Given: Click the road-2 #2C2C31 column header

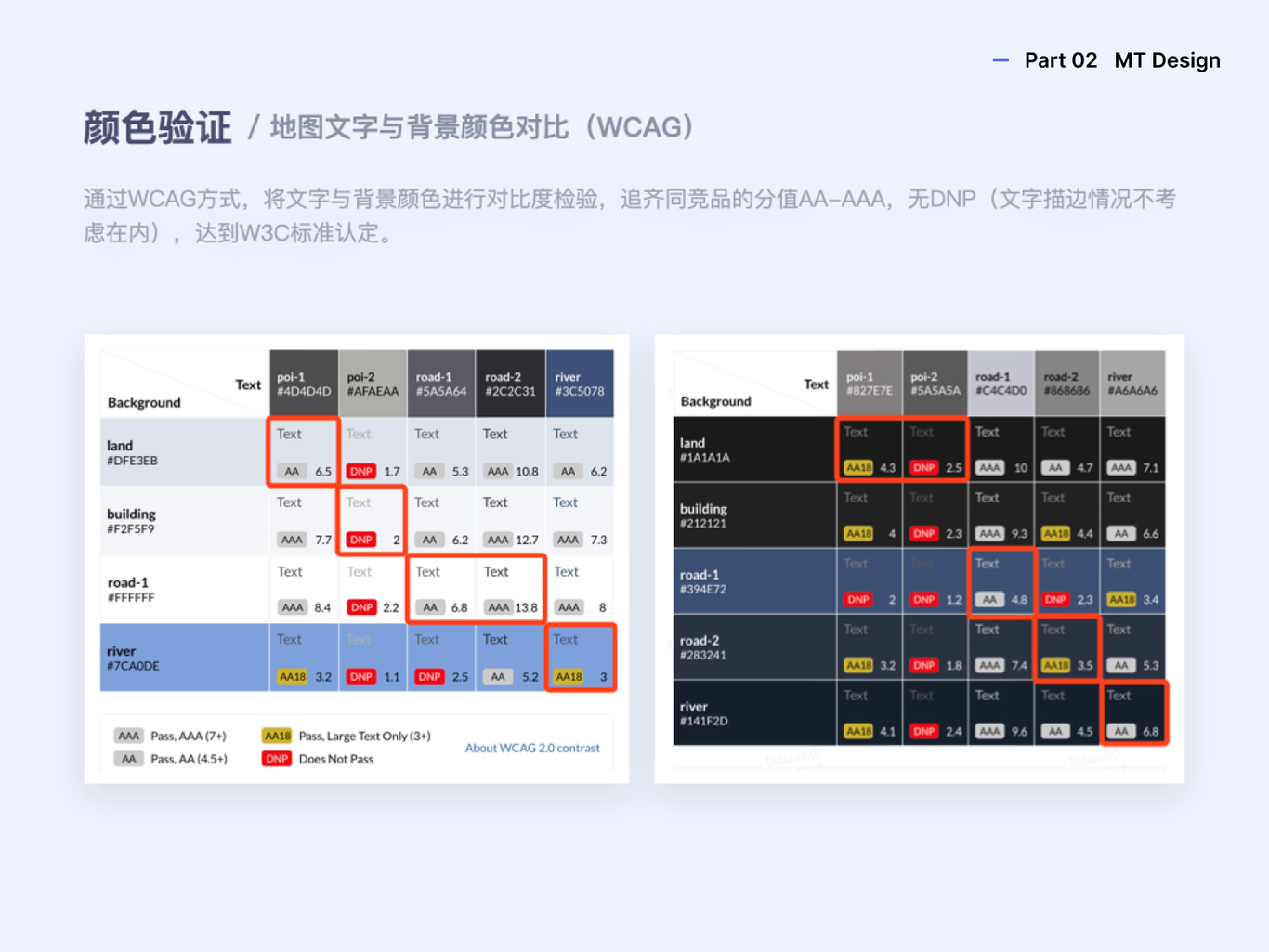Looking at the screenshot, I should 510,384.
